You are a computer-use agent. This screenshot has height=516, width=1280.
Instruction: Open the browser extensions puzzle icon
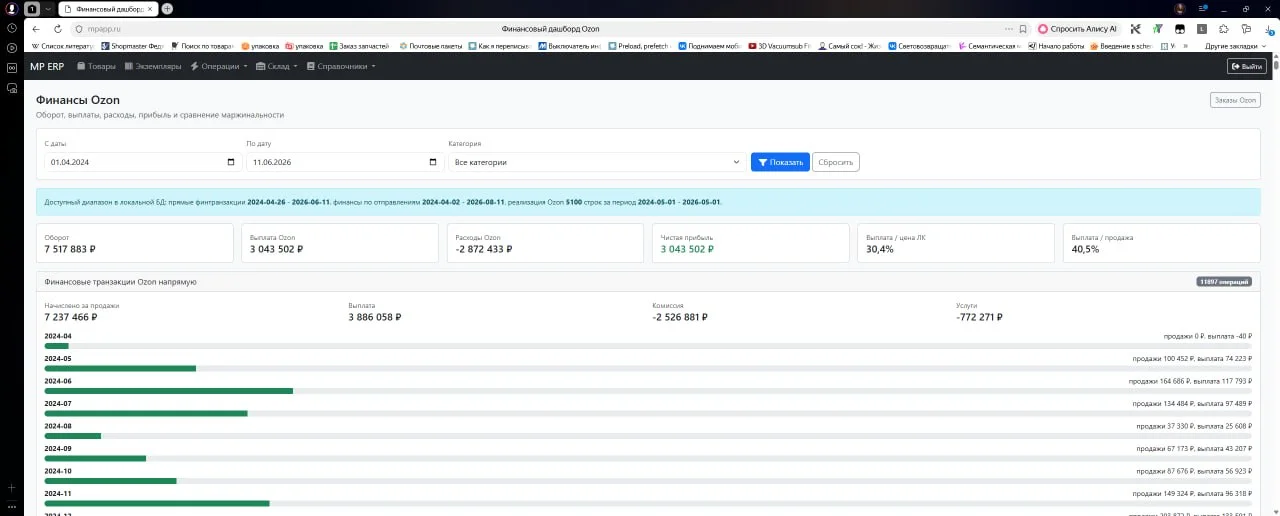point(1226,29)
